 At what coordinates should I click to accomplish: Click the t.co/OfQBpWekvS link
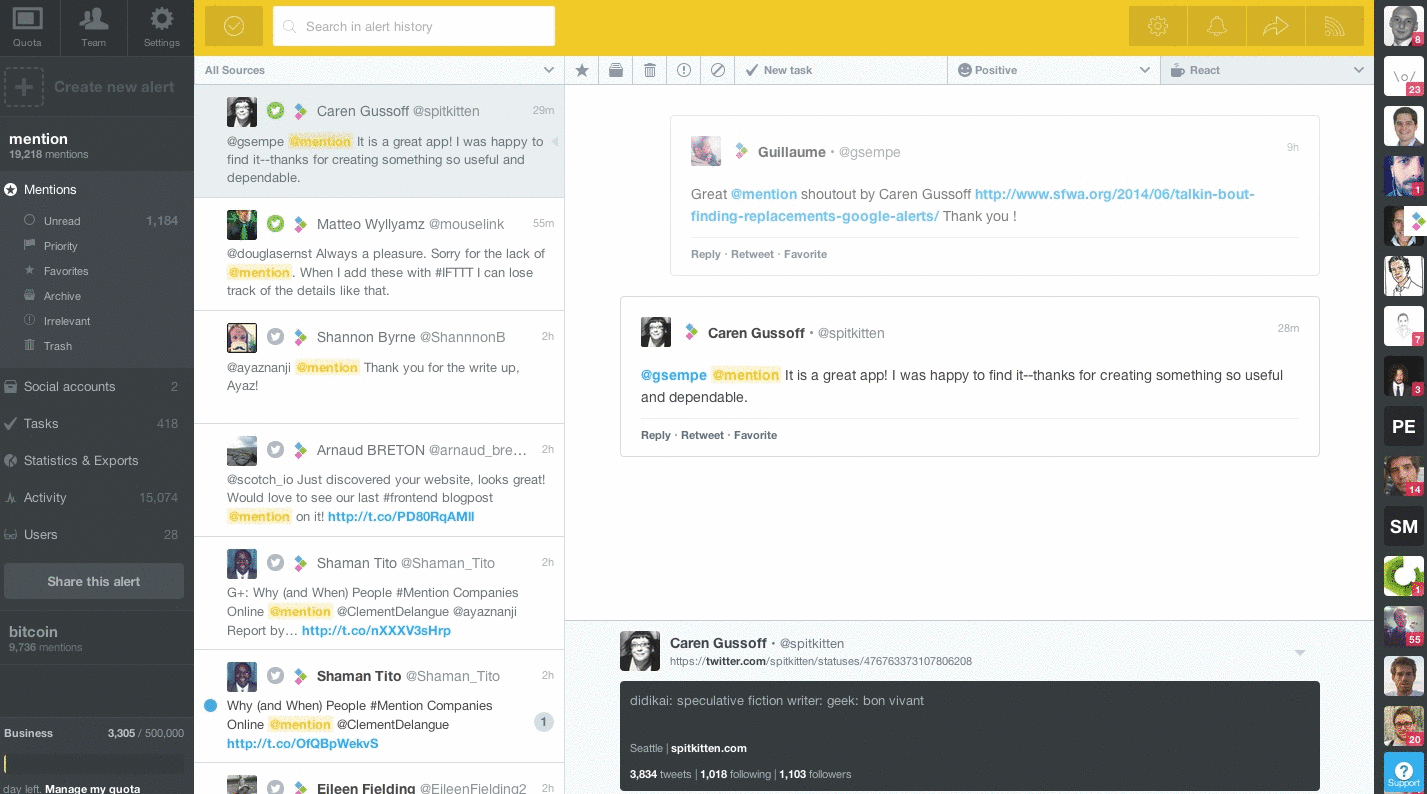[302, 744]
